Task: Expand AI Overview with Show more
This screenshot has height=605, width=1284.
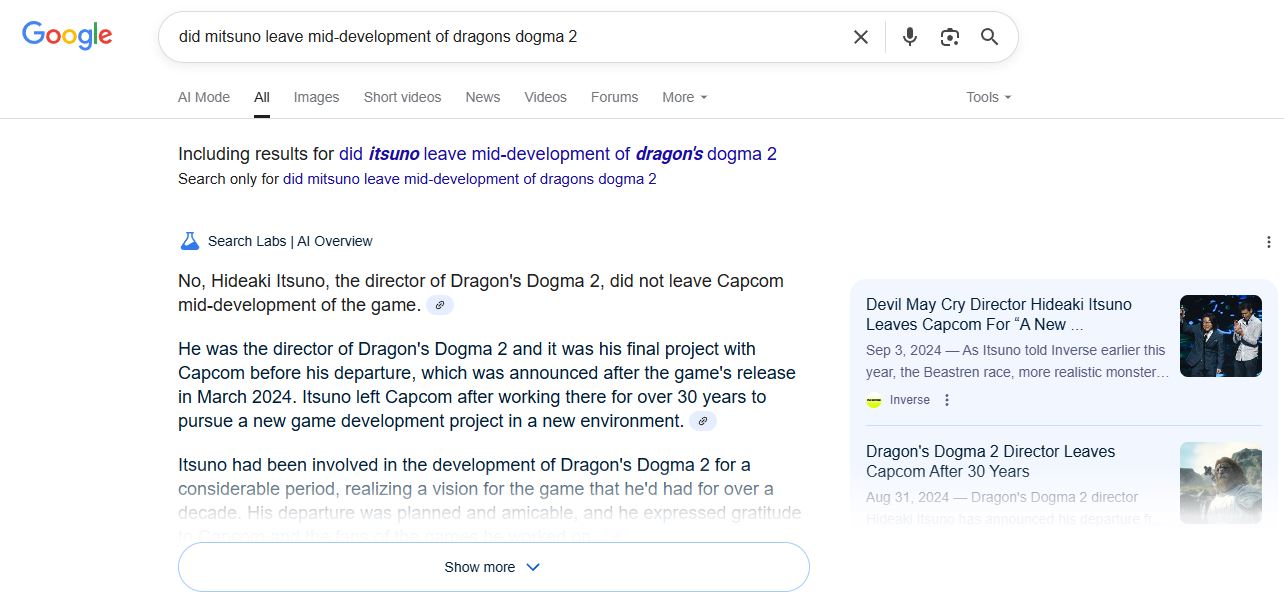Action: [493, 567]
